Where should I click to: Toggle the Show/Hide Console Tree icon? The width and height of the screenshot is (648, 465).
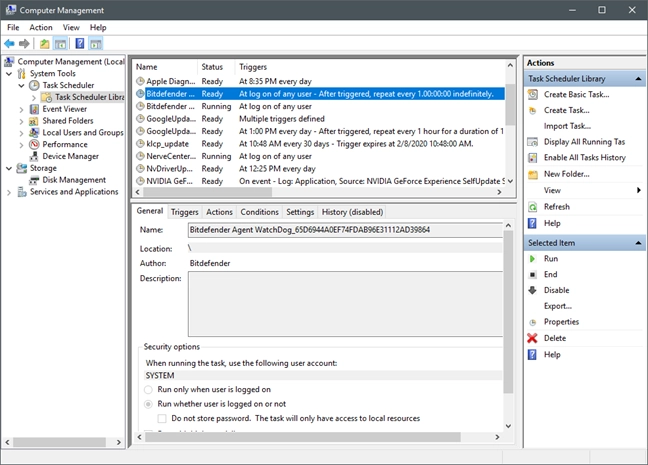(60, 43)
